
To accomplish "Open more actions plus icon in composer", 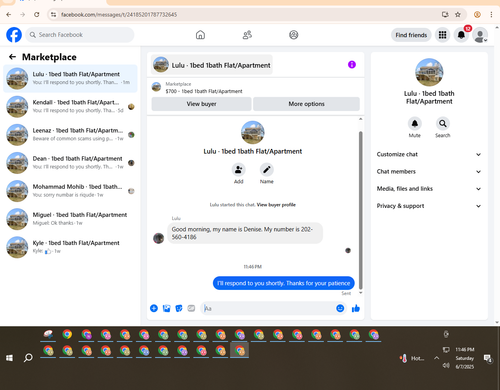I will pos(154,308).
